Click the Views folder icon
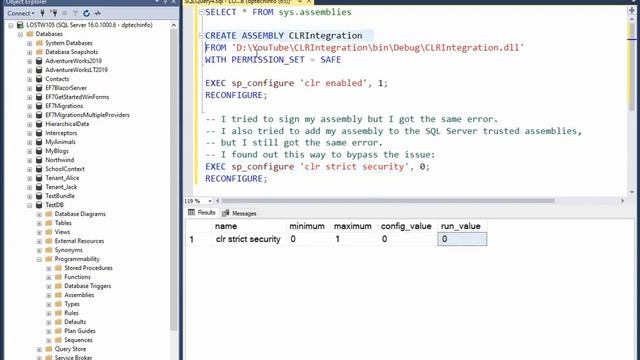Viewport: 640px width, 360px height. (49, 232)
